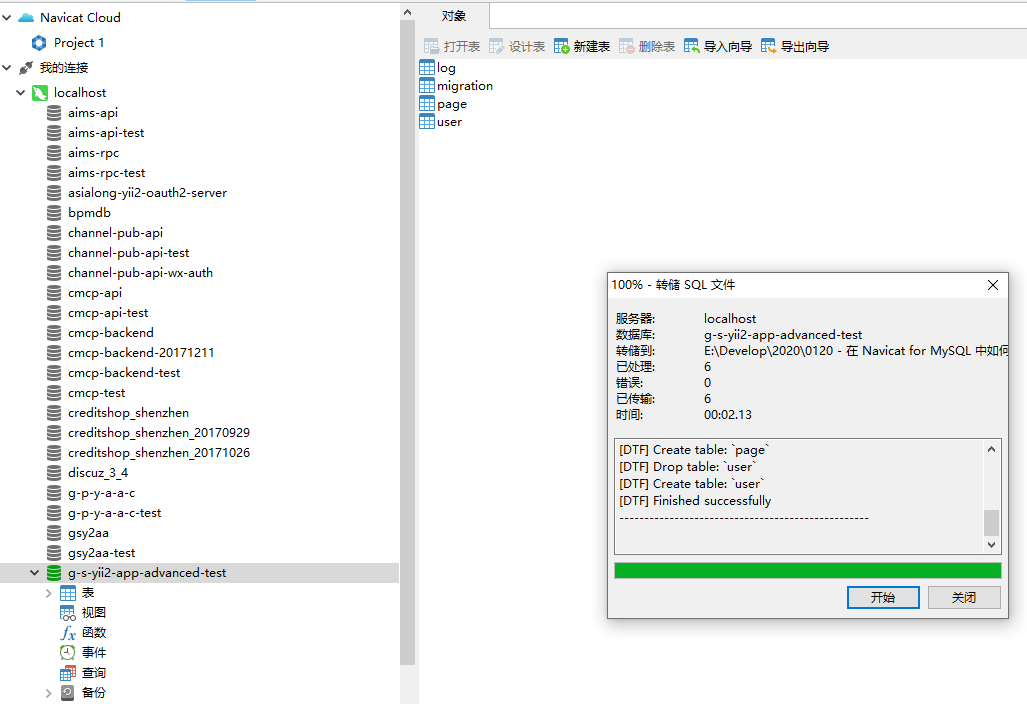This screenshot has width=1027, height=704.
Task: Click the green g-s-yii2-app-advanced-test database icon
Action: [x=54, y=573]
